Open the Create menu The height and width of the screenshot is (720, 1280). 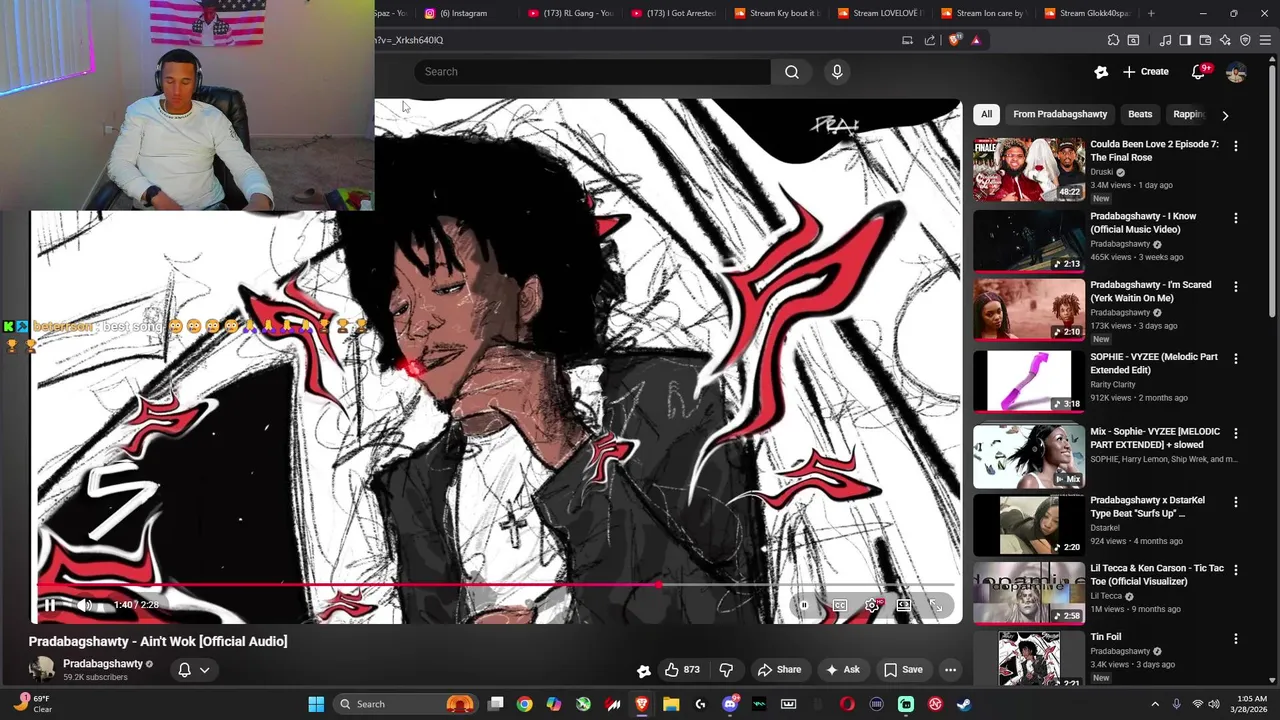coord(1145,72)
